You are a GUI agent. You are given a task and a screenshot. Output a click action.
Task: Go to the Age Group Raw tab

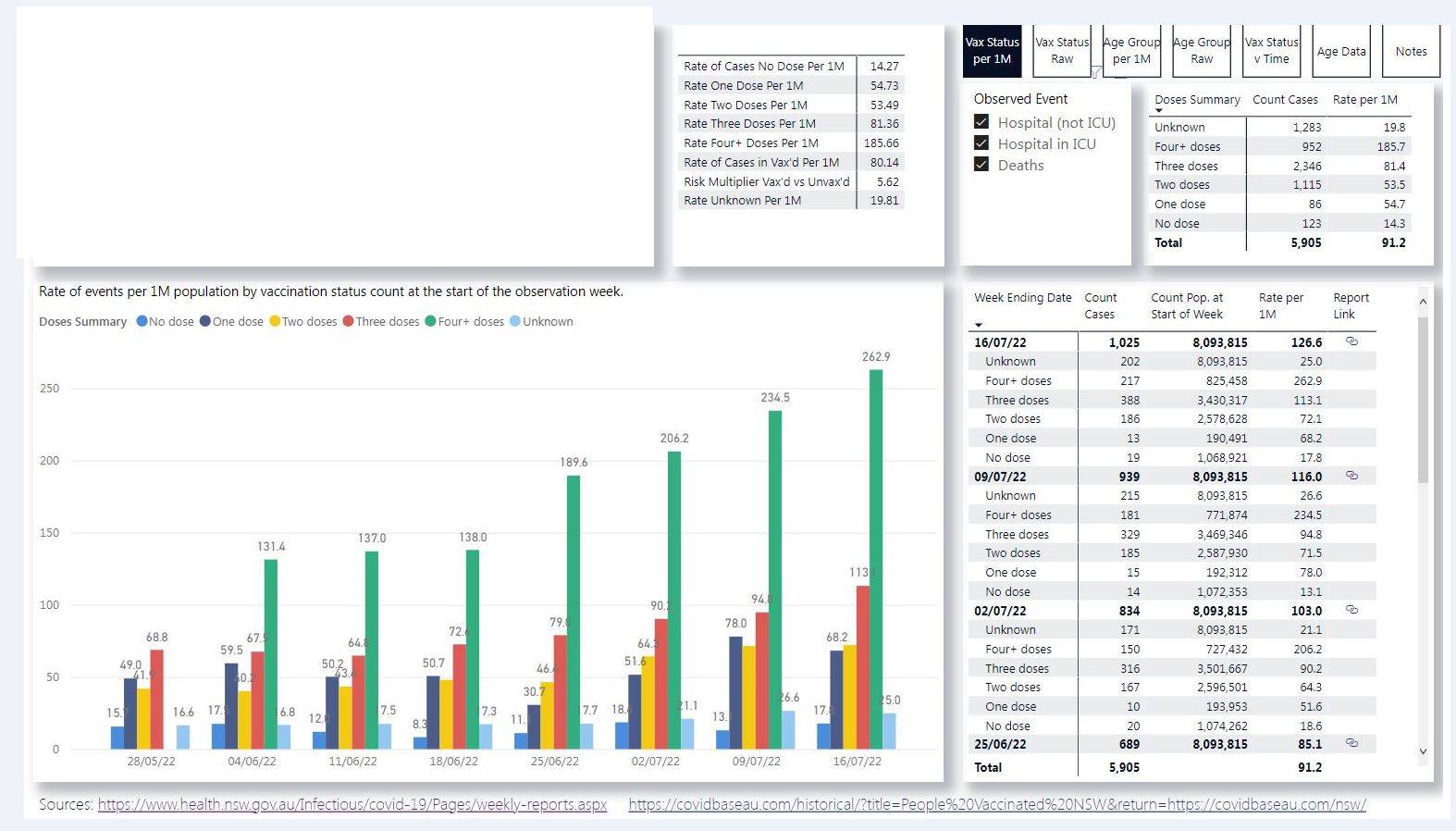tap(1202, 51)
